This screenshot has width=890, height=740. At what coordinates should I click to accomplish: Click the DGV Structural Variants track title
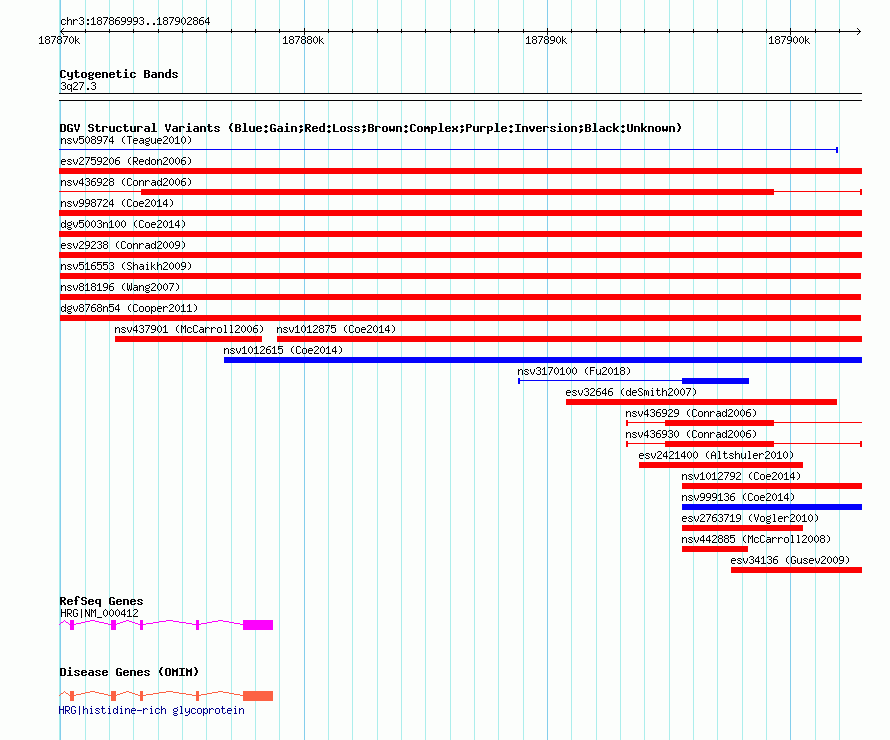coord(370,128)
